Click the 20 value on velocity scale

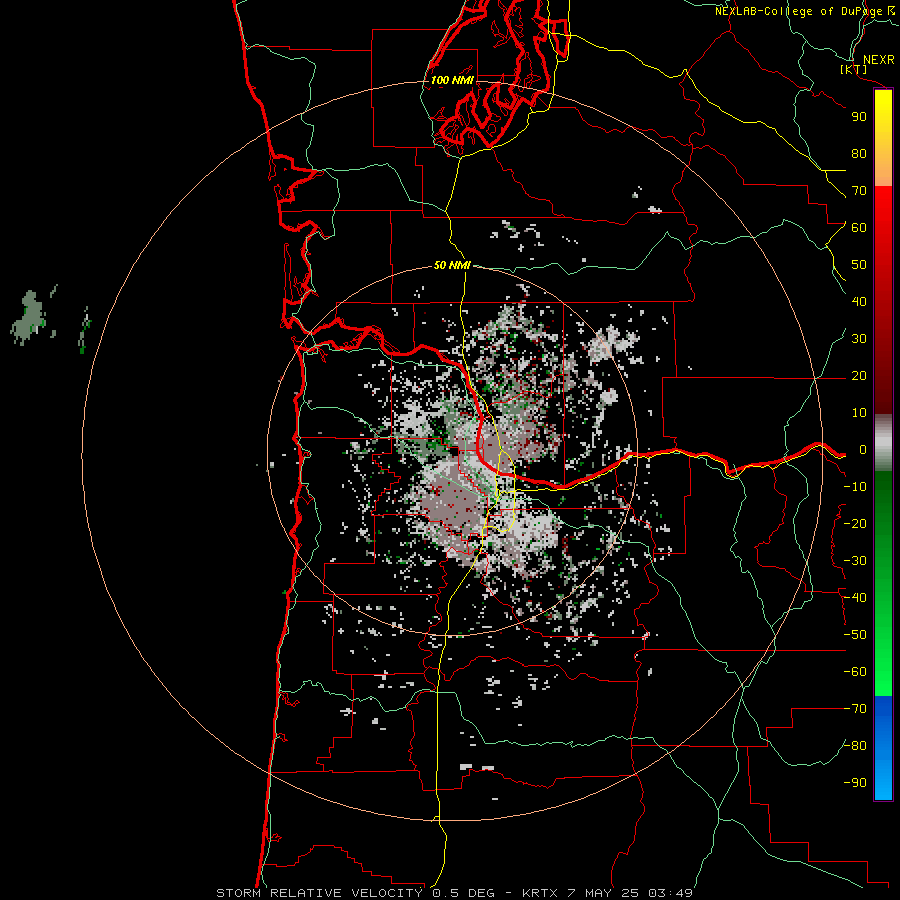point(859,376)
